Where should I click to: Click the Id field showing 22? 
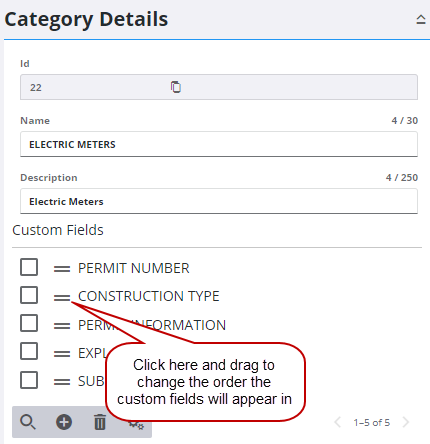click(219, 87)
